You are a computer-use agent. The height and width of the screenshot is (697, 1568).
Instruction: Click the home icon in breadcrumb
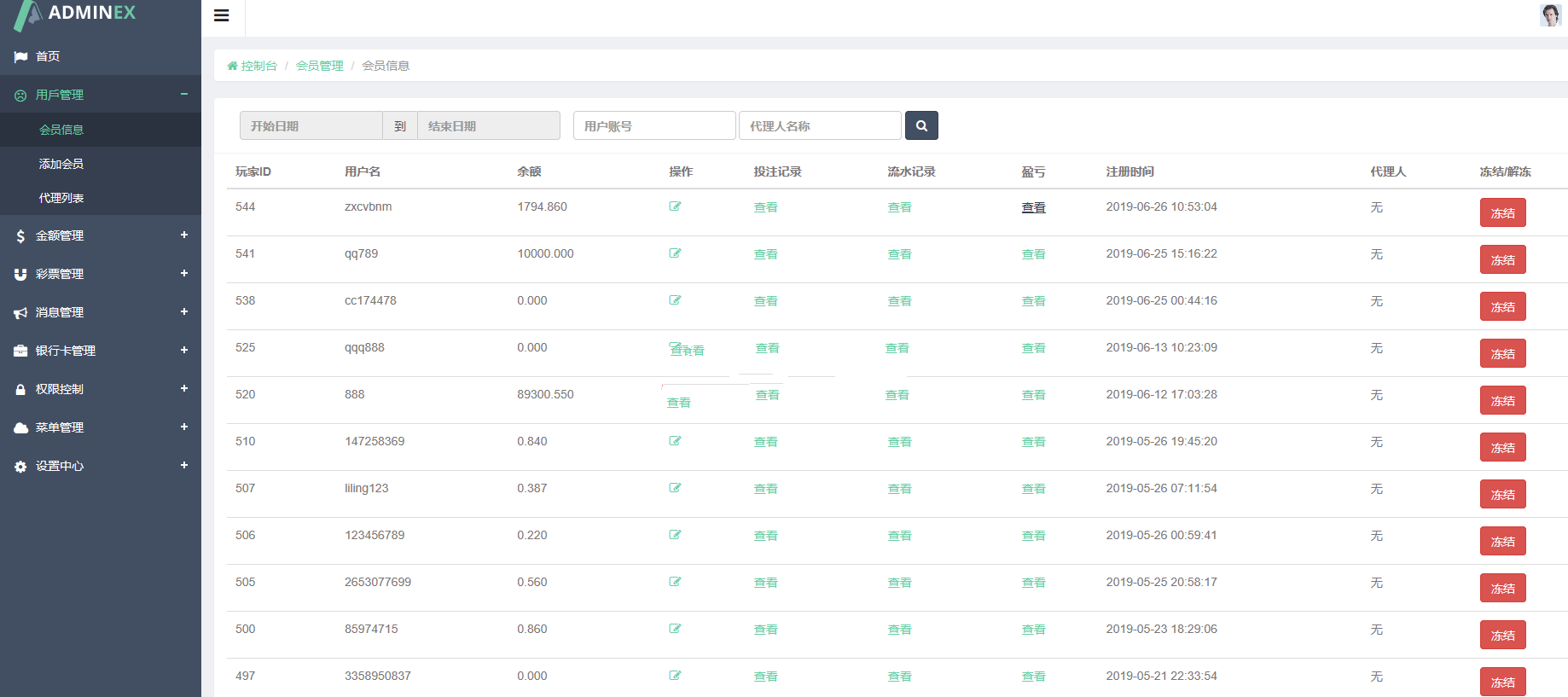232,66
